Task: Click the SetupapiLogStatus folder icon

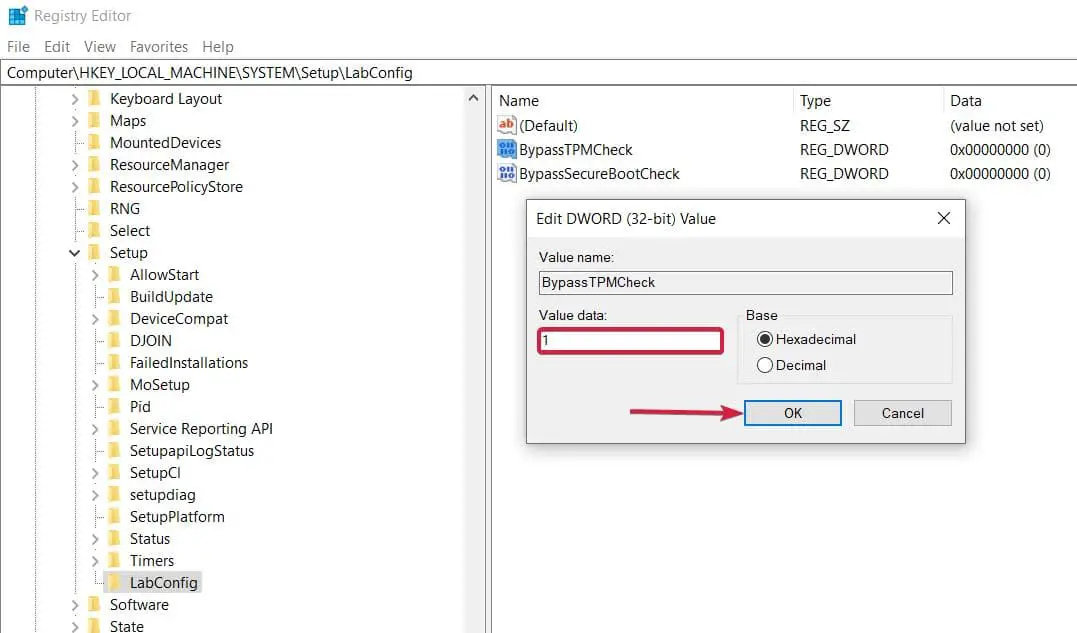Action: click(115, 450)
